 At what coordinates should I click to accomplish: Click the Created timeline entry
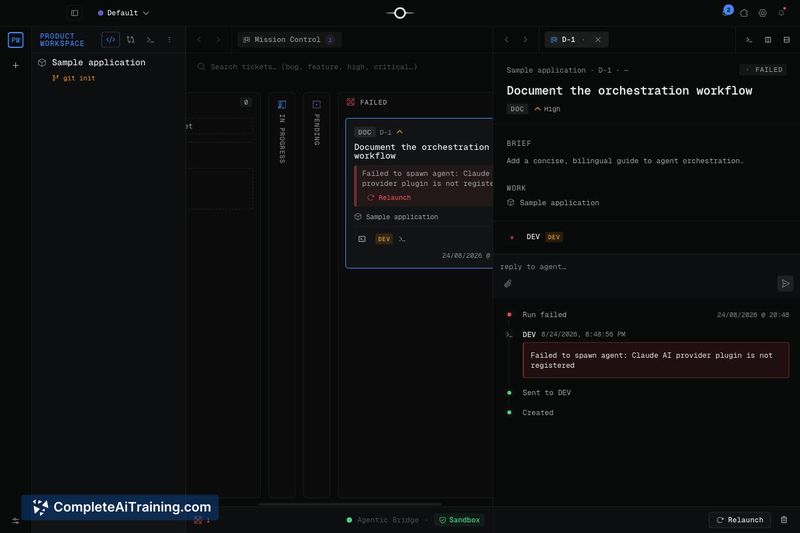pos(538,413)
